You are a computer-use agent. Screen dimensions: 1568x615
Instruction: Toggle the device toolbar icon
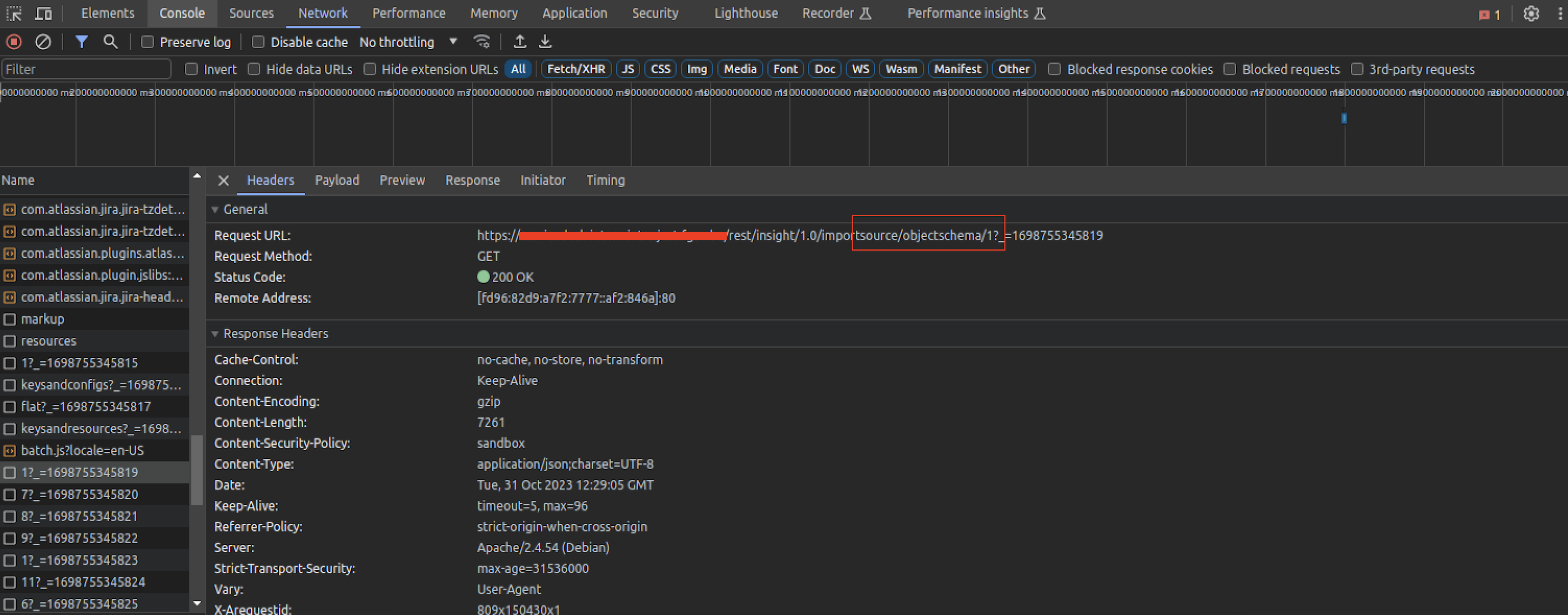tap(43, 14)
